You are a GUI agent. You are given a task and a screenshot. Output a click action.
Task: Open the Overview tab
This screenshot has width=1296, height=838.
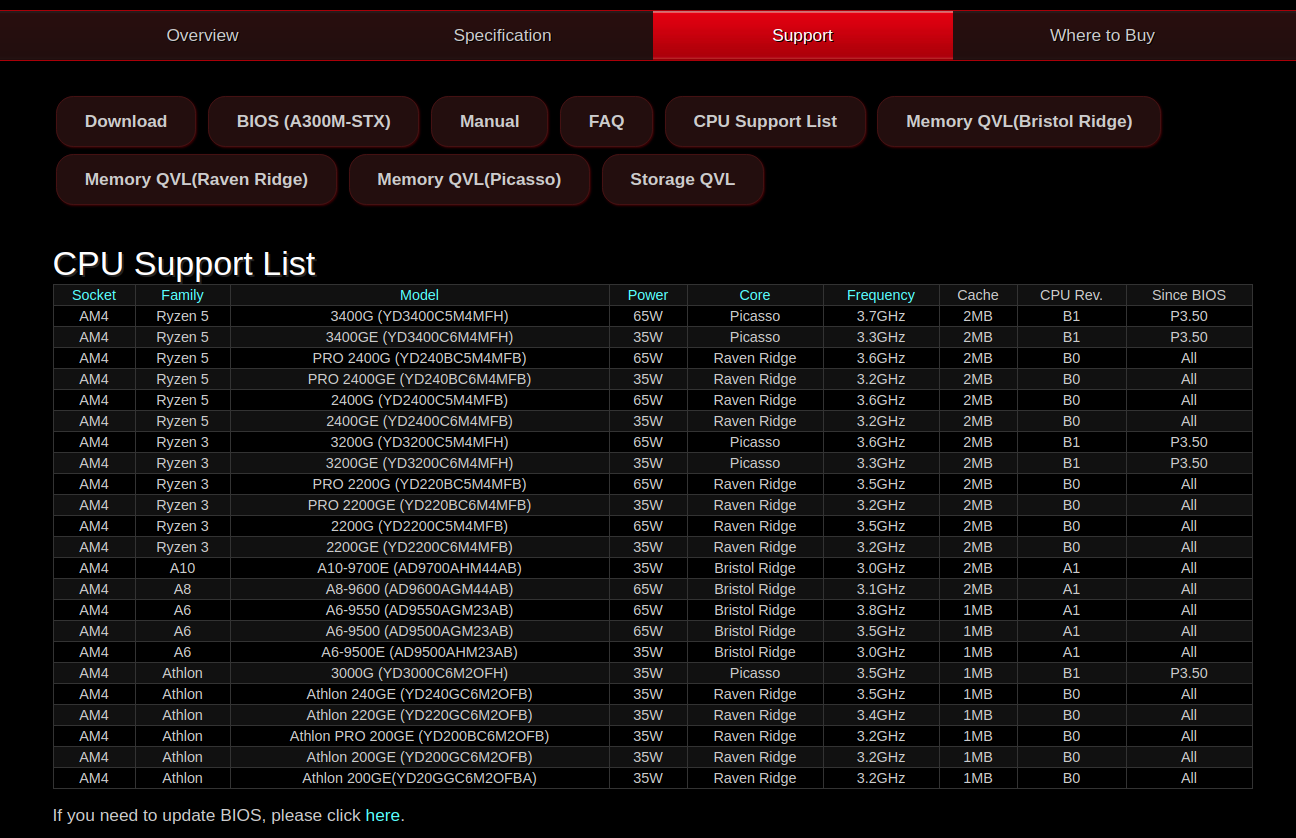[x=202, y=35]
